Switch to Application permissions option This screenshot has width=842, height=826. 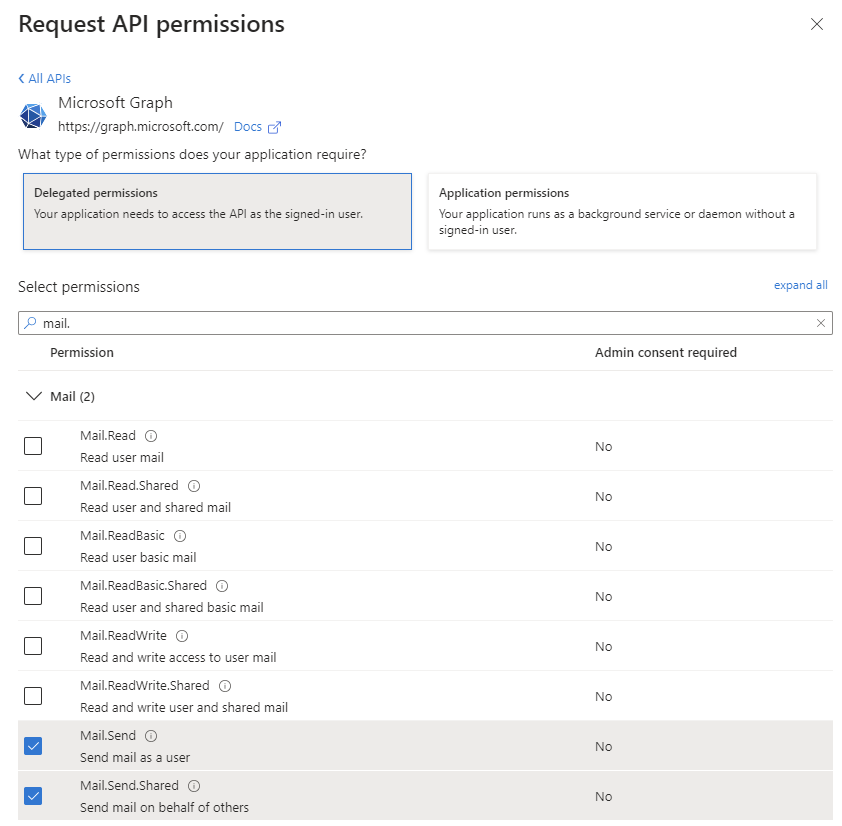(x=622, y=211)
